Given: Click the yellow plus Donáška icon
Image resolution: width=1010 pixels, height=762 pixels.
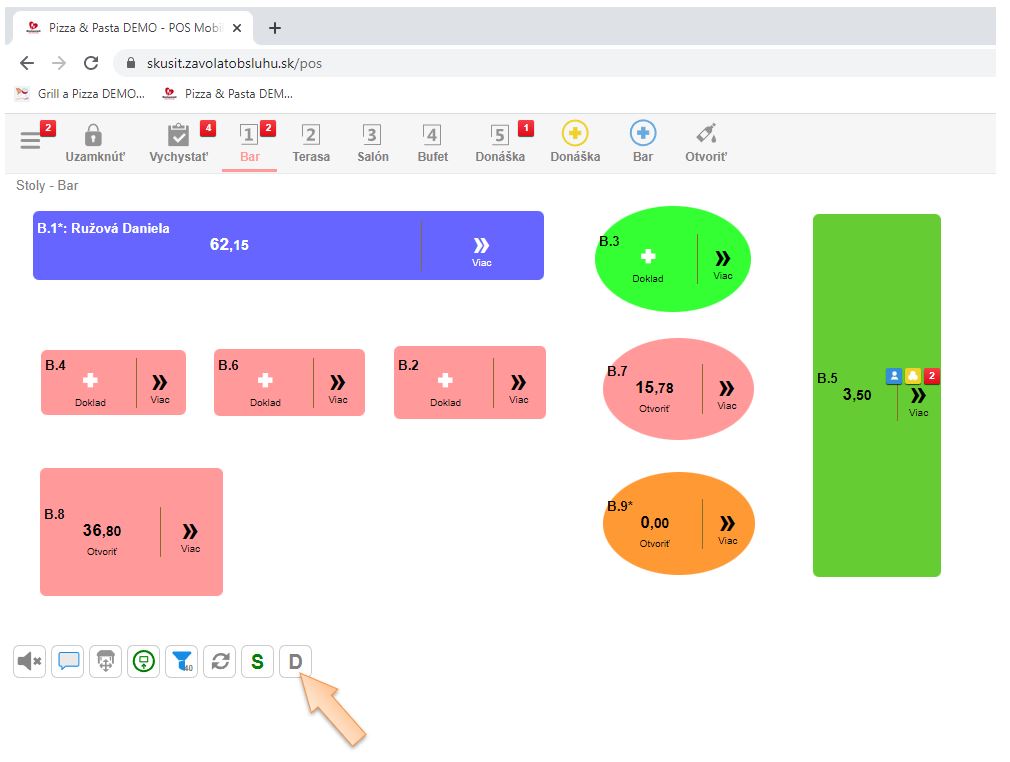Looking at the screenshot, I should 575,134.
